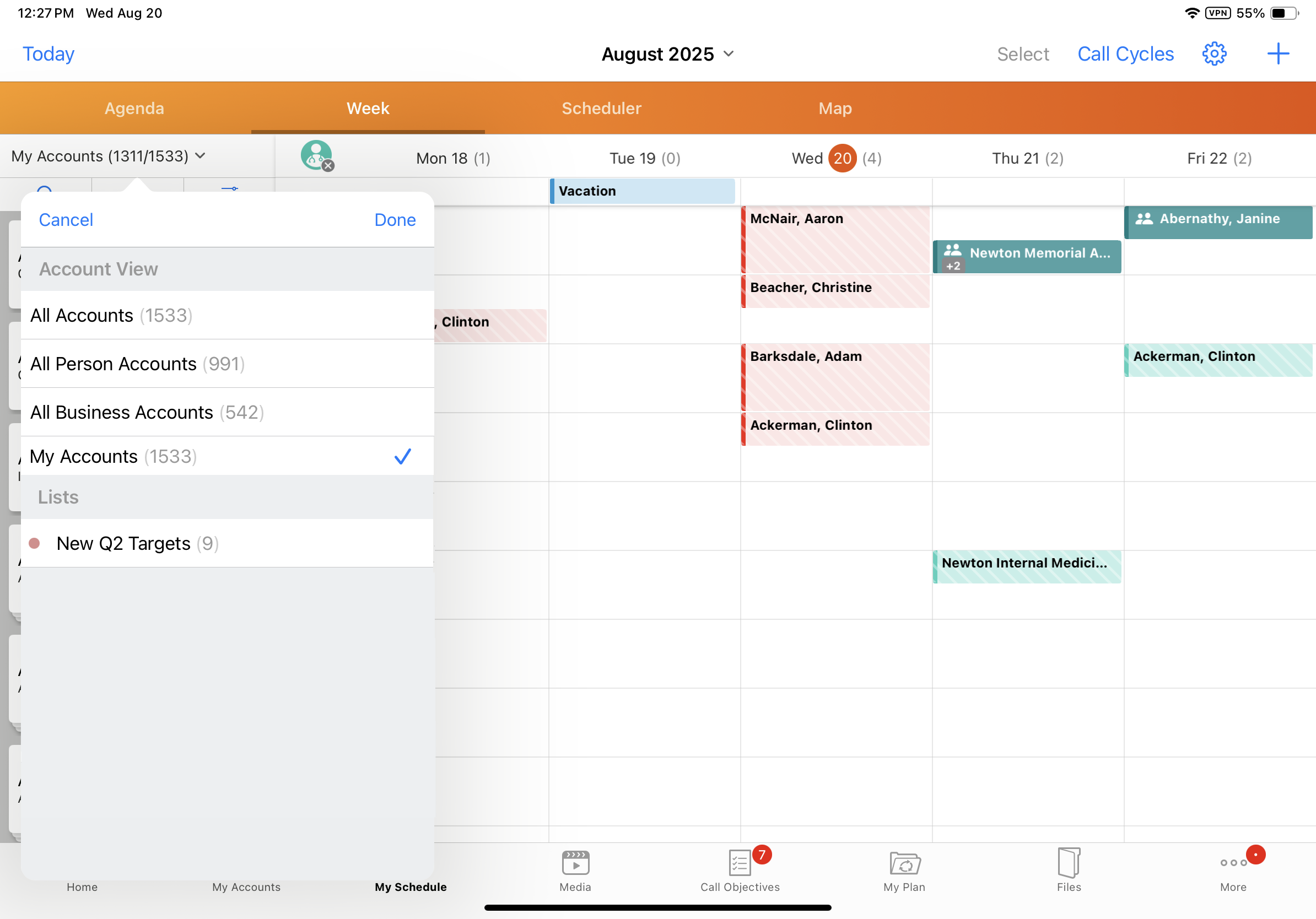Open the More menu icon
Screen dimensions: 1316x919
1233,864
